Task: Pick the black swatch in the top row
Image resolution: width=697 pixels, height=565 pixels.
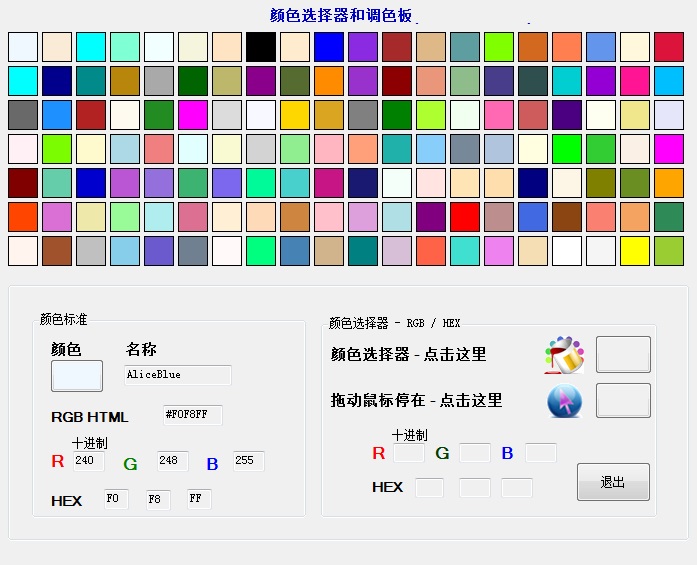Action: (261, 47)
